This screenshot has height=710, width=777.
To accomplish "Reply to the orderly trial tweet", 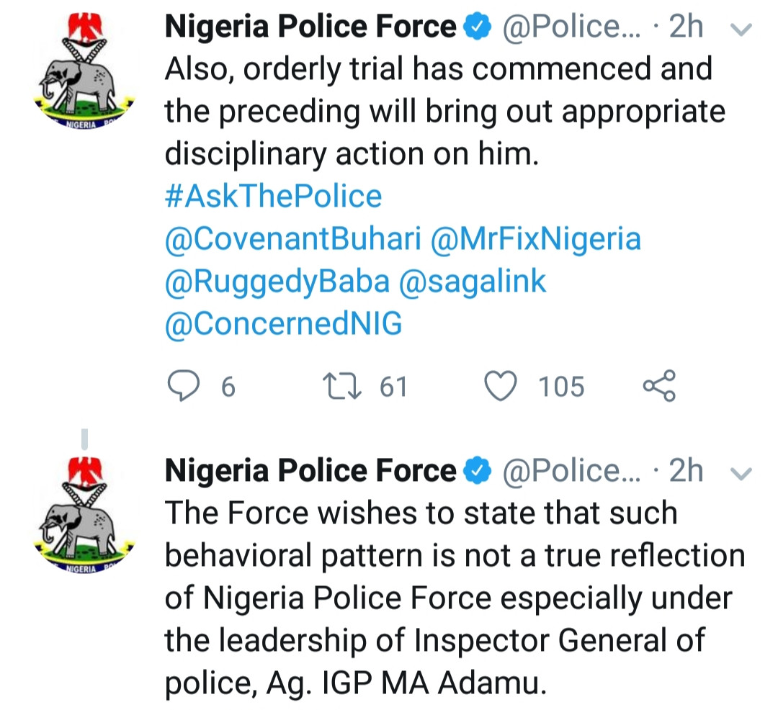I will [x=181, y=385].
